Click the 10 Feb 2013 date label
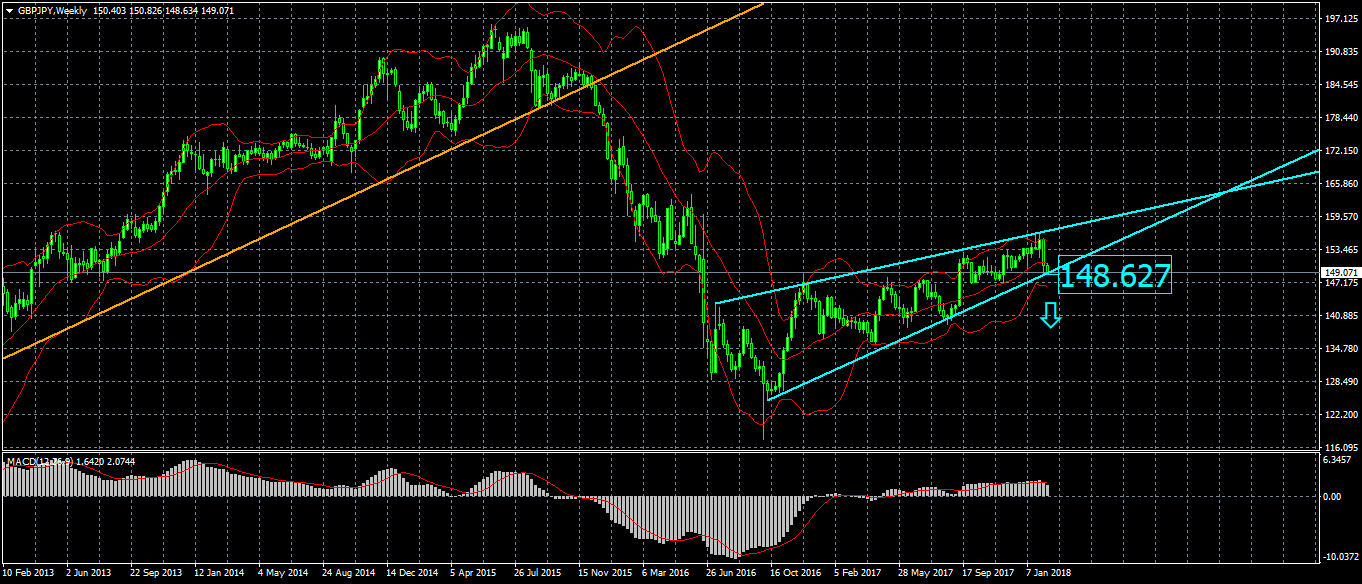This screenshot has height=584, width=1362. pos(28,574)
